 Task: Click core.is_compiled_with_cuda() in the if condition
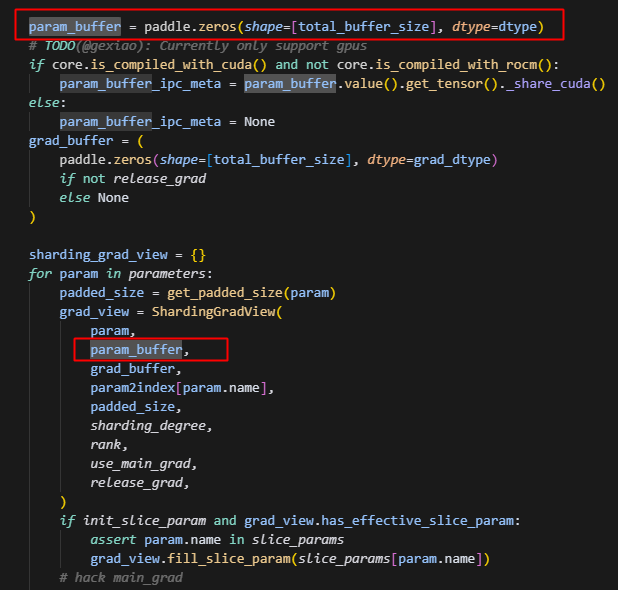160,65
